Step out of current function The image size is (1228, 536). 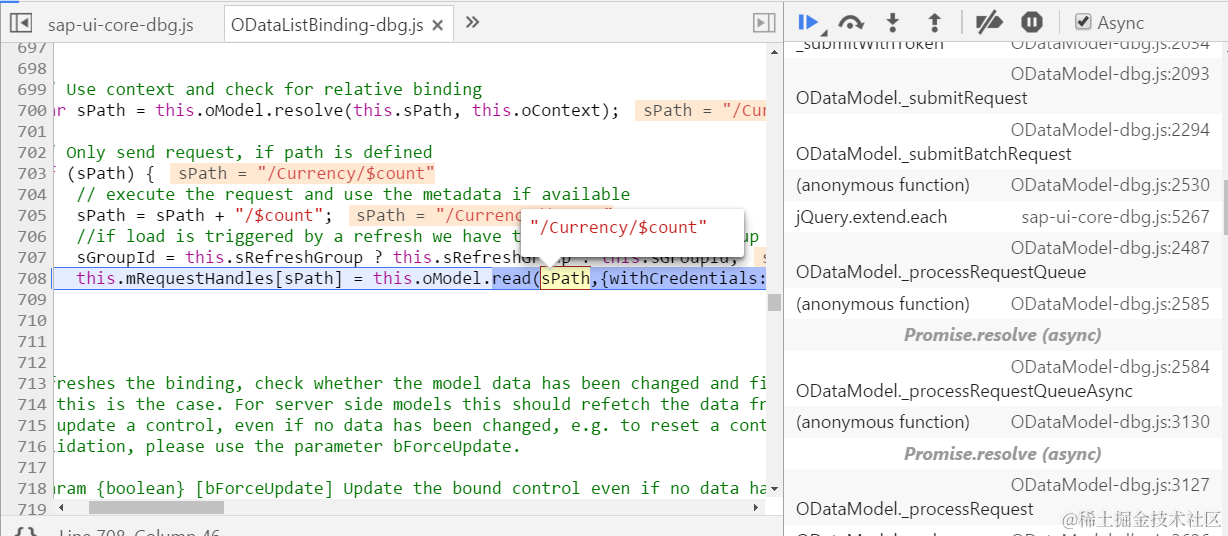[934, 22]
